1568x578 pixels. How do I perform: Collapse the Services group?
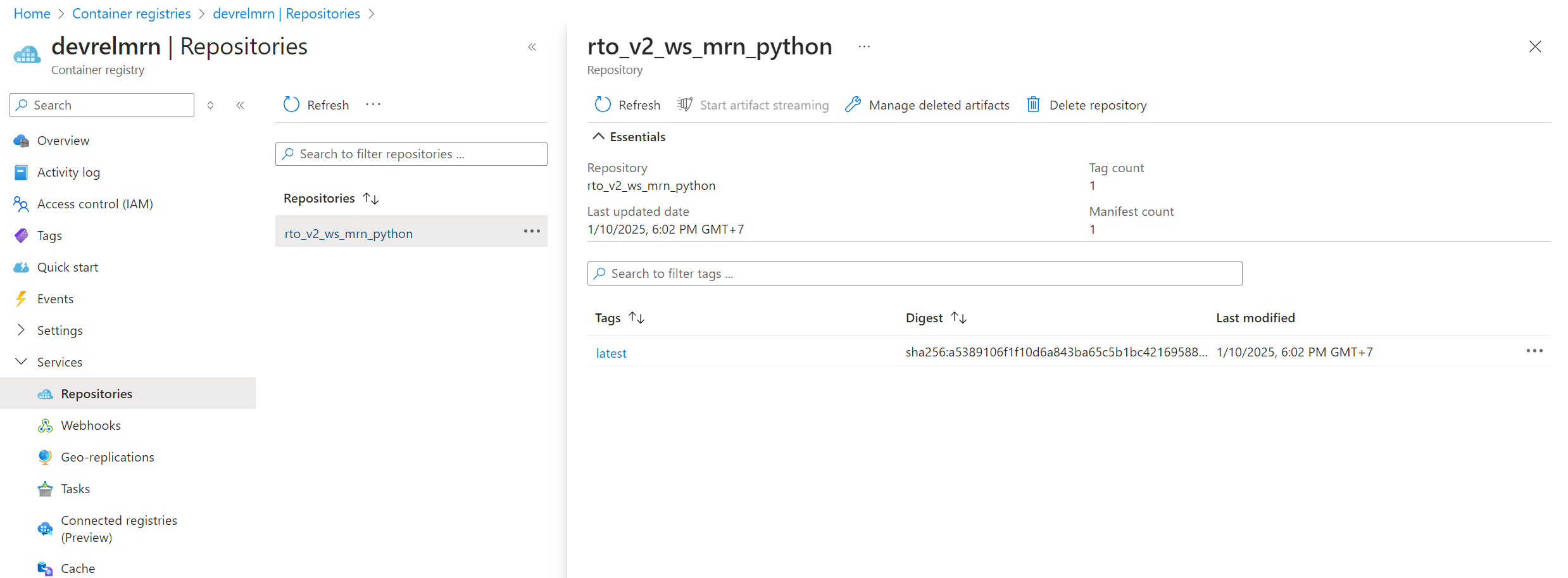[21, 361]
